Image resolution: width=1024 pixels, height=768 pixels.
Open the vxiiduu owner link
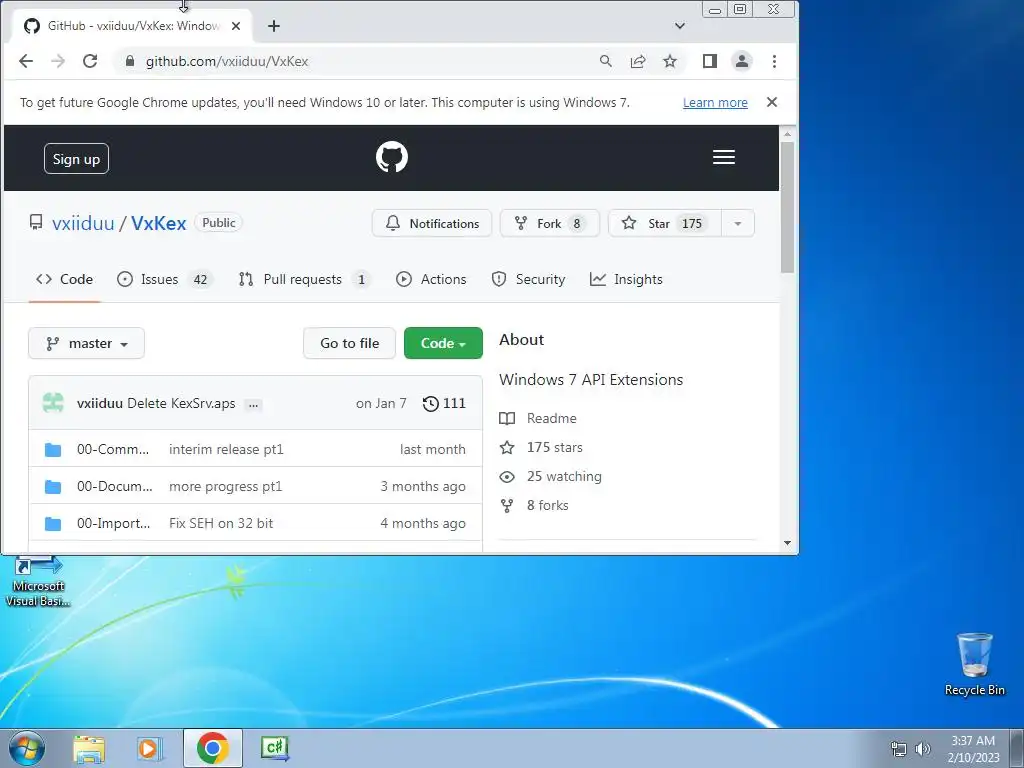tap(83, 223)
